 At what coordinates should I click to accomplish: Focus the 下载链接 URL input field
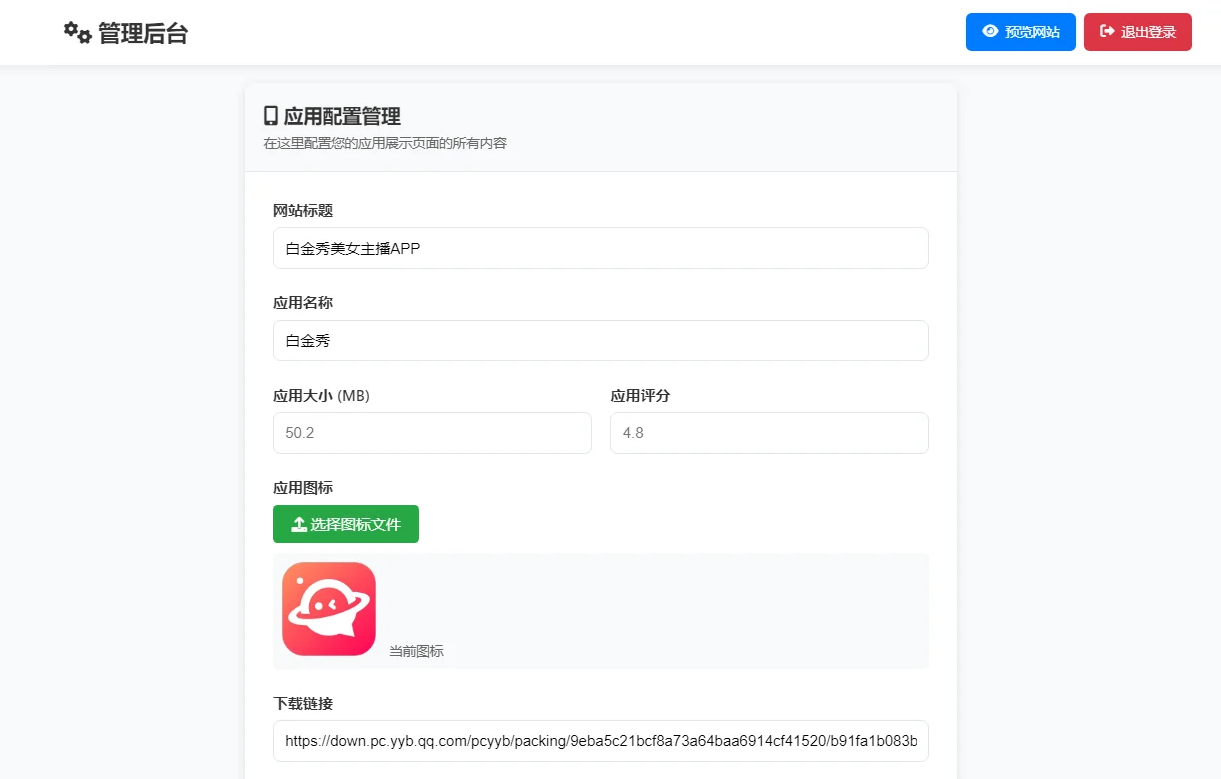pos(600,741)
